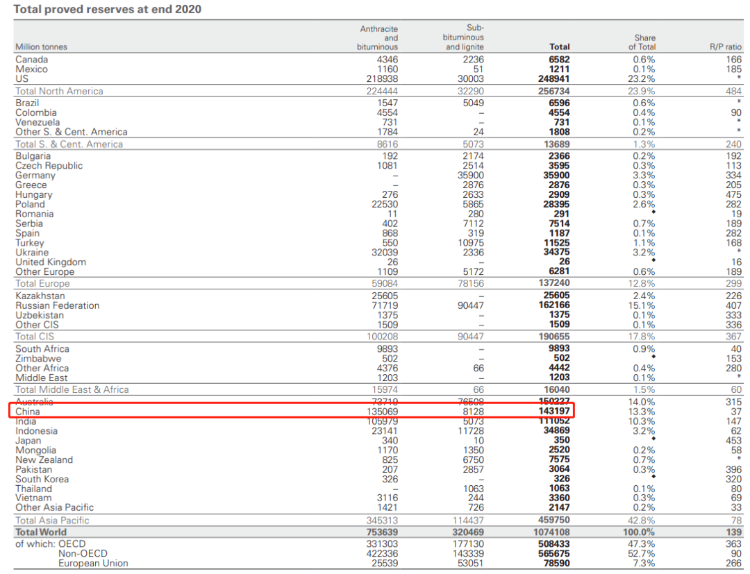This screenshot has height=574, width=750.
Task: Select the 'Total North America' row label
Action: 59,91
